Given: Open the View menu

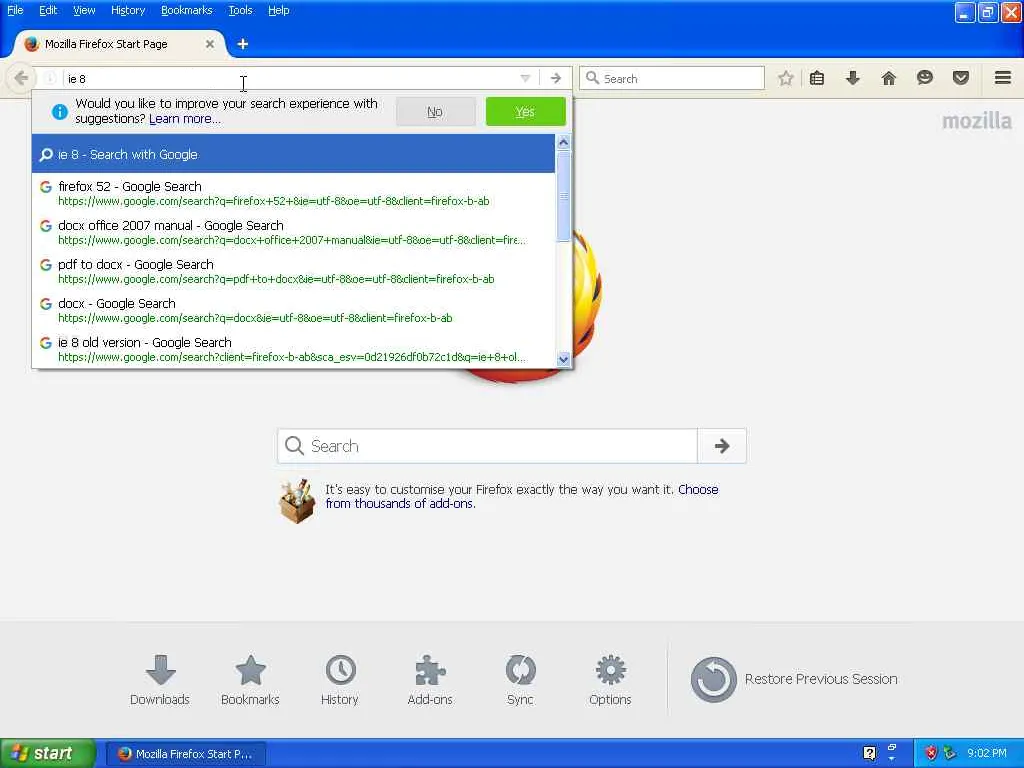Looking at the screenshot, I should point(84,10).
